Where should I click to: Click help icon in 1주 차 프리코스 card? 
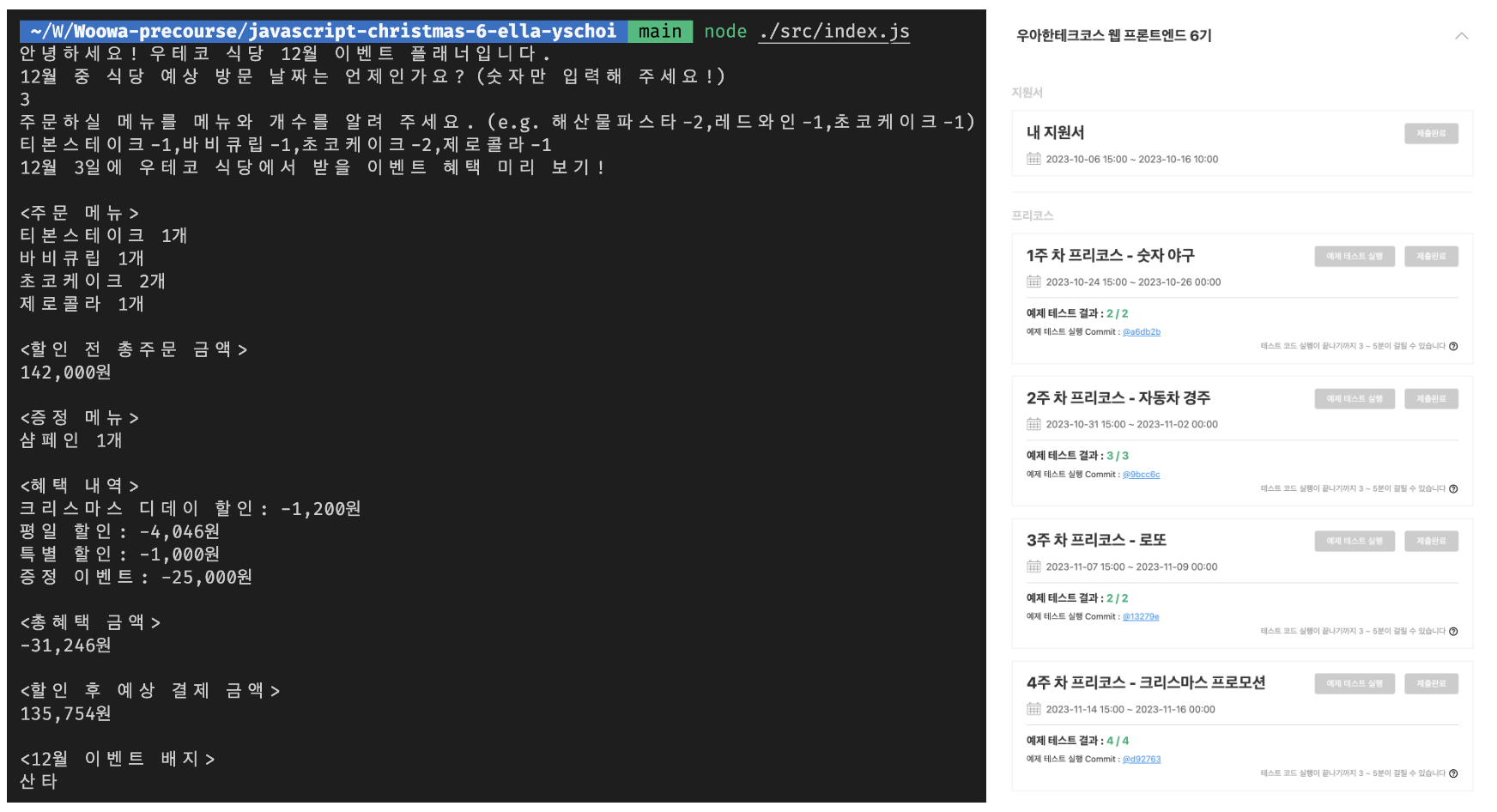(1453, 347)
